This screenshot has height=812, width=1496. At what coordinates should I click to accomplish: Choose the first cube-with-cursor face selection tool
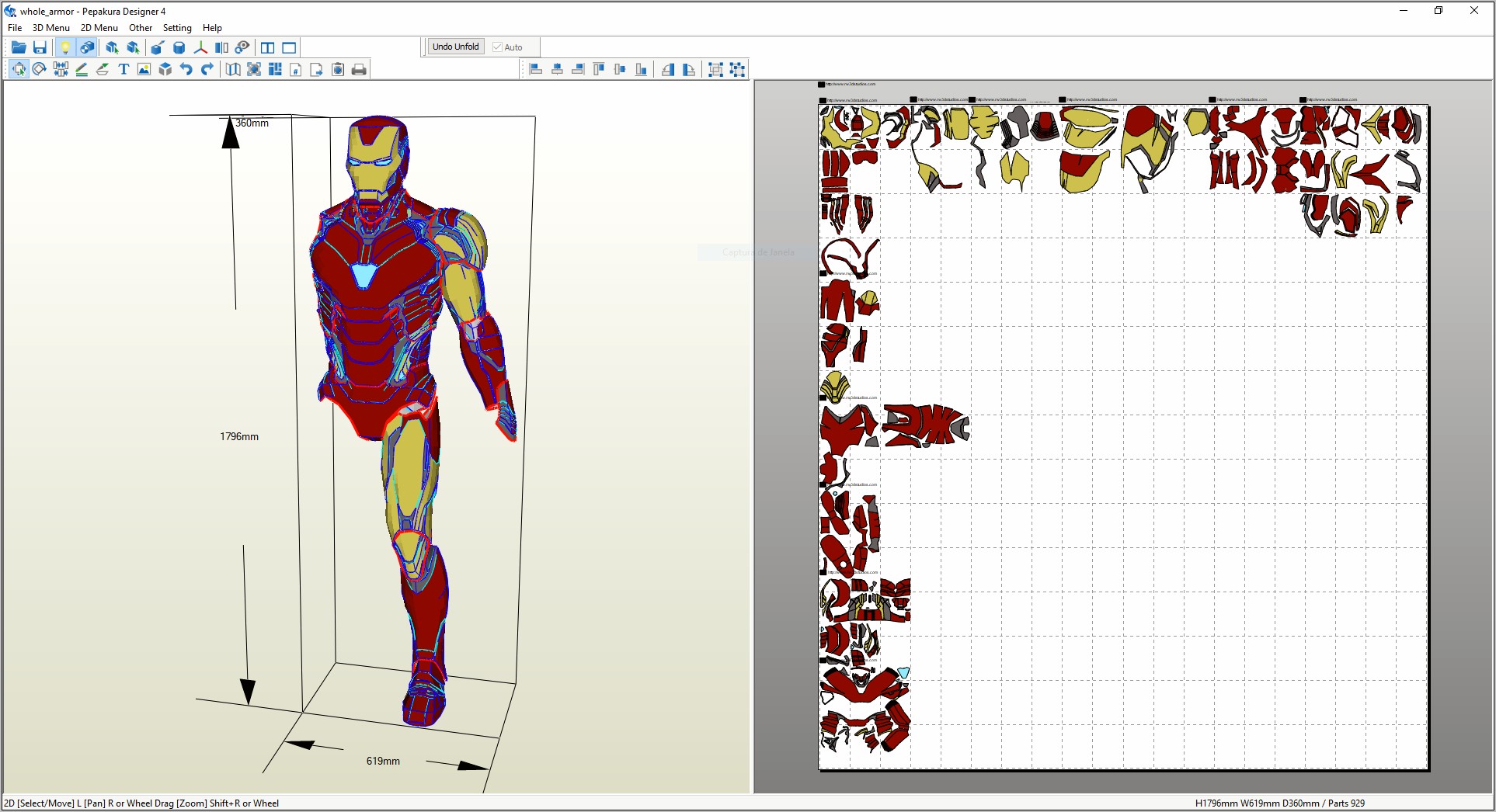tap(112, 48)
